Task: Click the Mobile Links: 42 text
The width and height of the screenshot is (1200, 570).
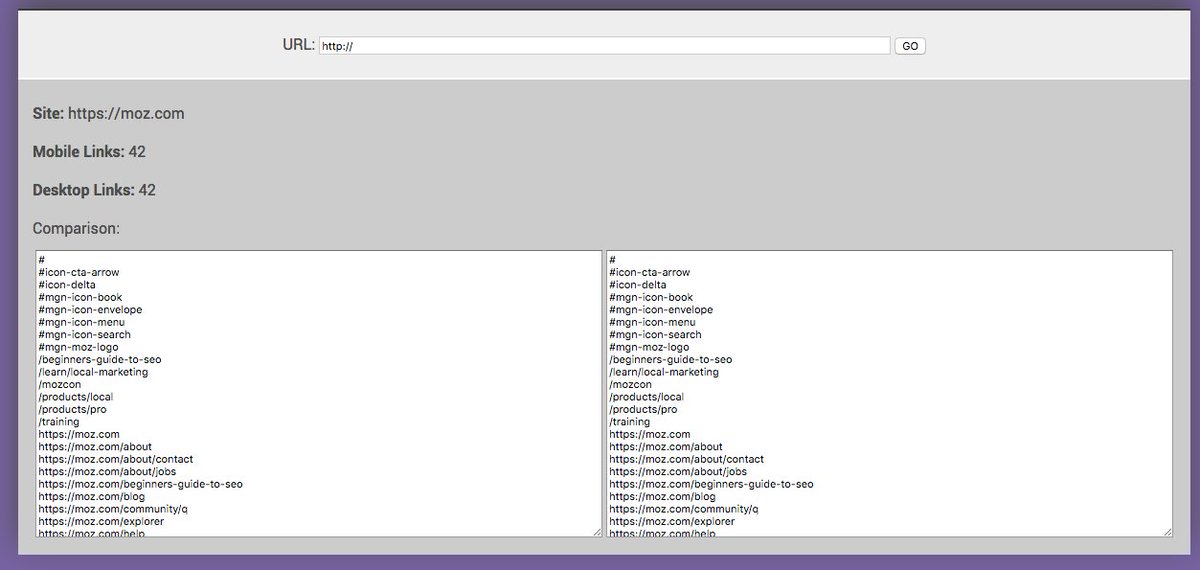Action: [89, 152]
